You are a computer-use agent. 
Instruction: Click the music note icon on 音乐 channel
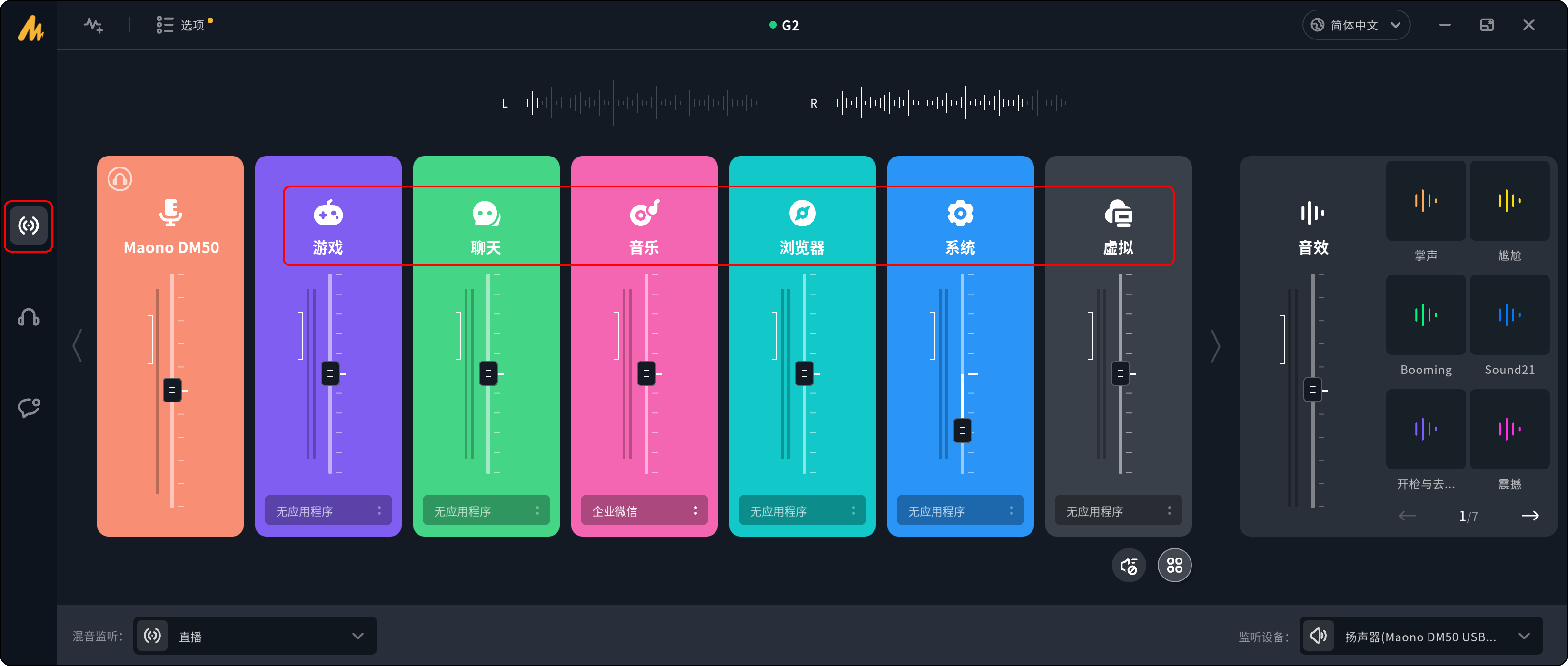[644, 213]
